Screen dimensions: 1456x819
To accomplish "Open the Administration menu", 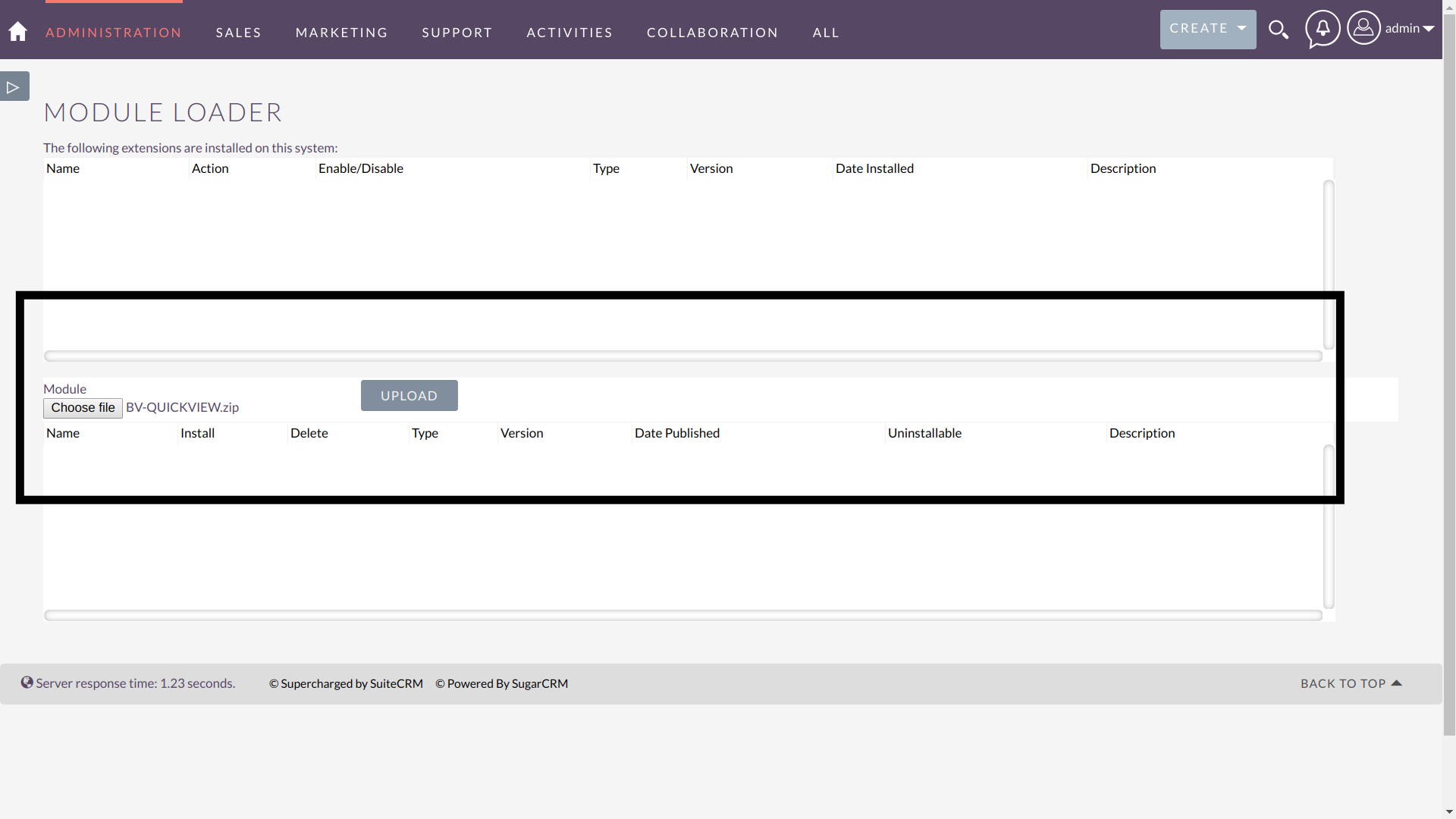I will click(114, 33).
